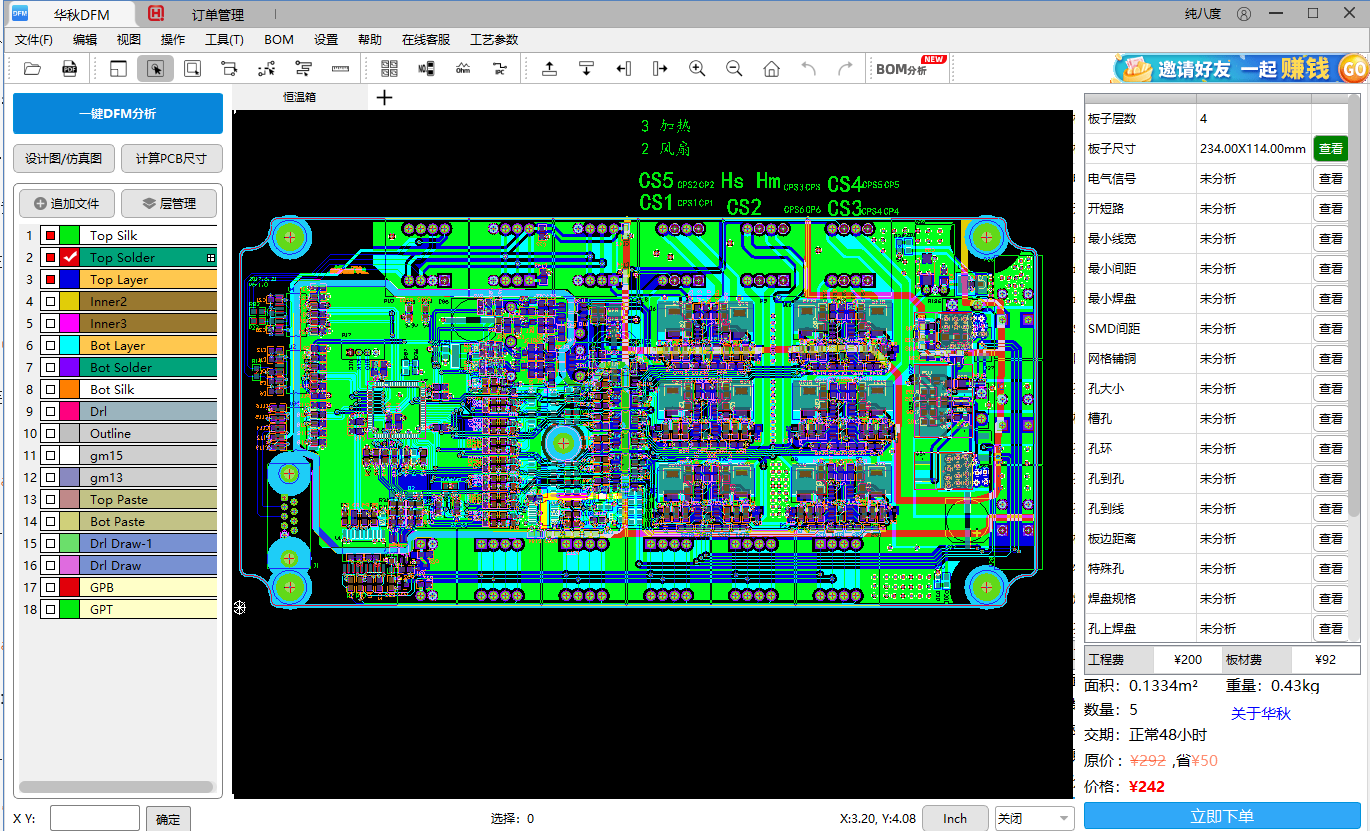Open the 工具(T) menu
The height and width of the screenshot is (831, 1370).
tap(224, 40)
